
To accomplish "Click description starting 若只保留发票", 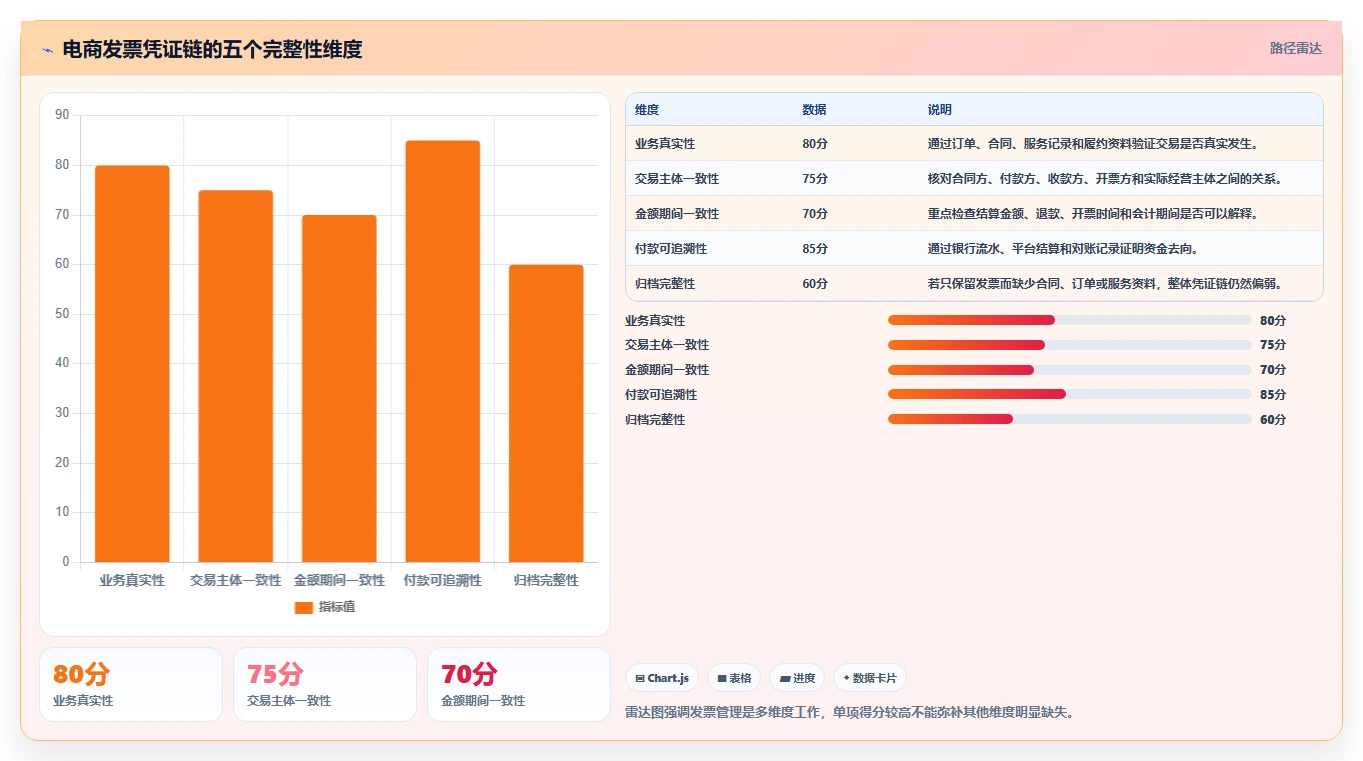I will [x=1105, y=284].
